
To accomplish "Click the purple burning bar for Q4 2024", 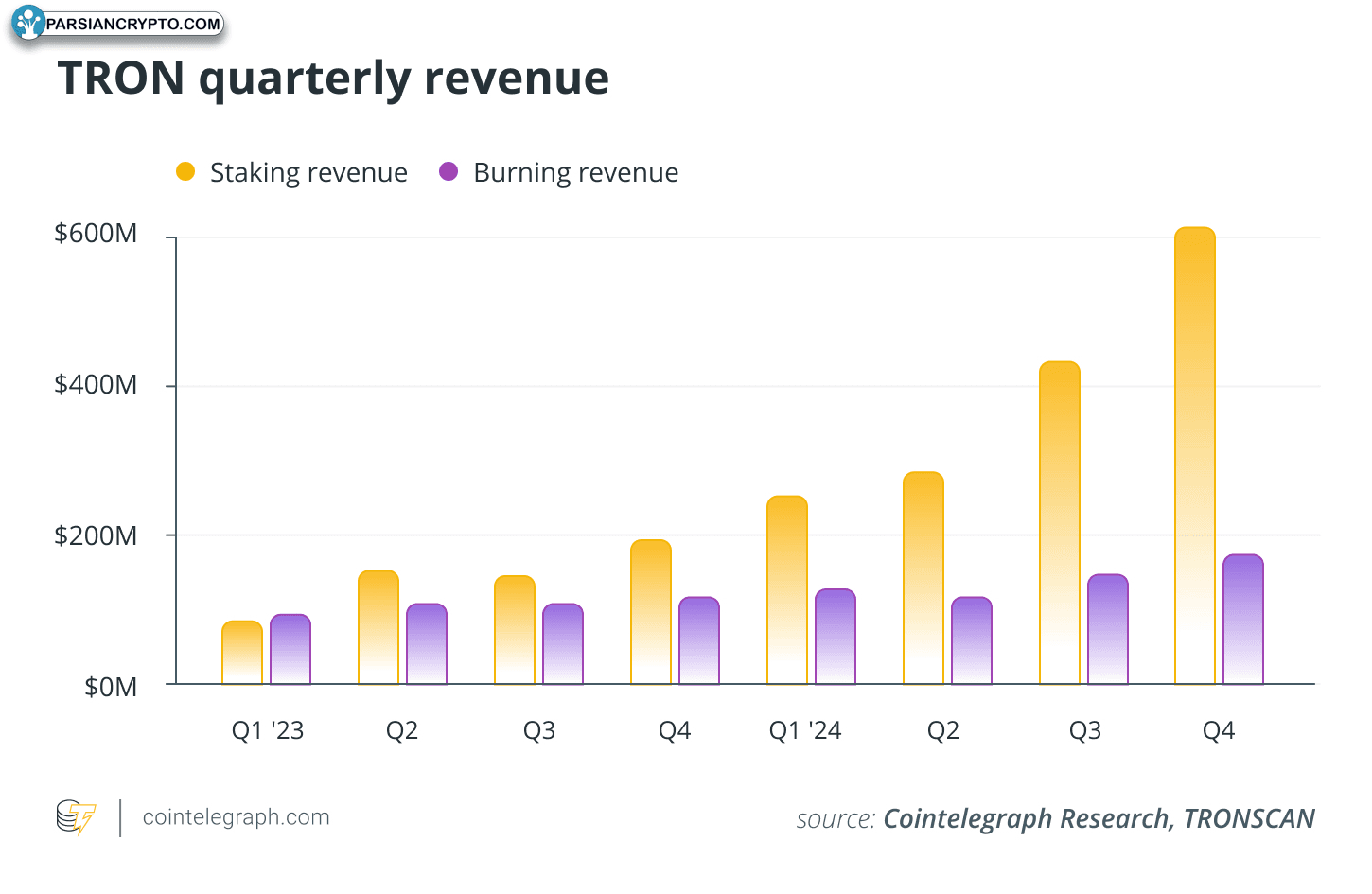I will tap(1243, 620).
